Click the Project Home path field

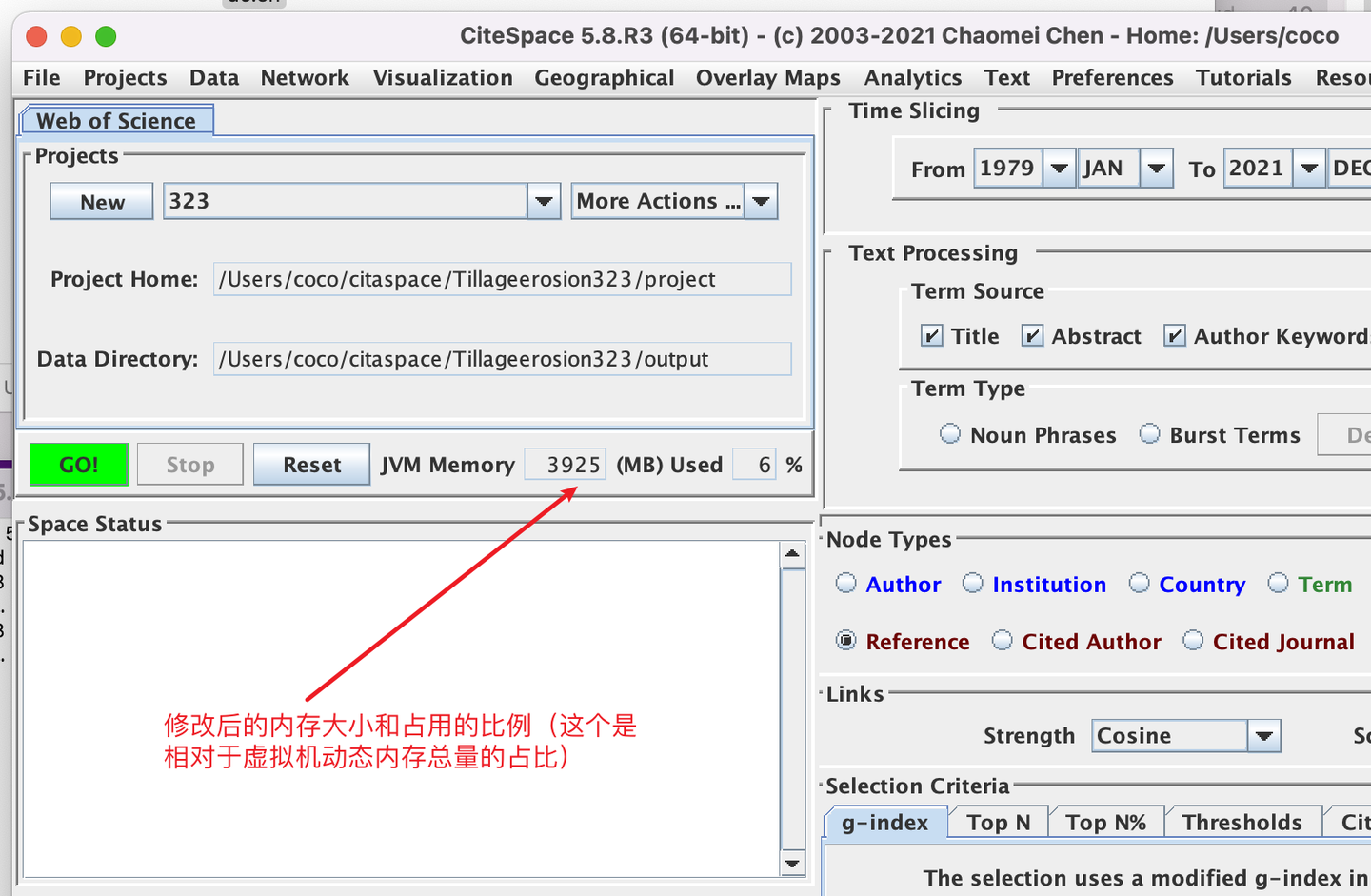point(503,279)
